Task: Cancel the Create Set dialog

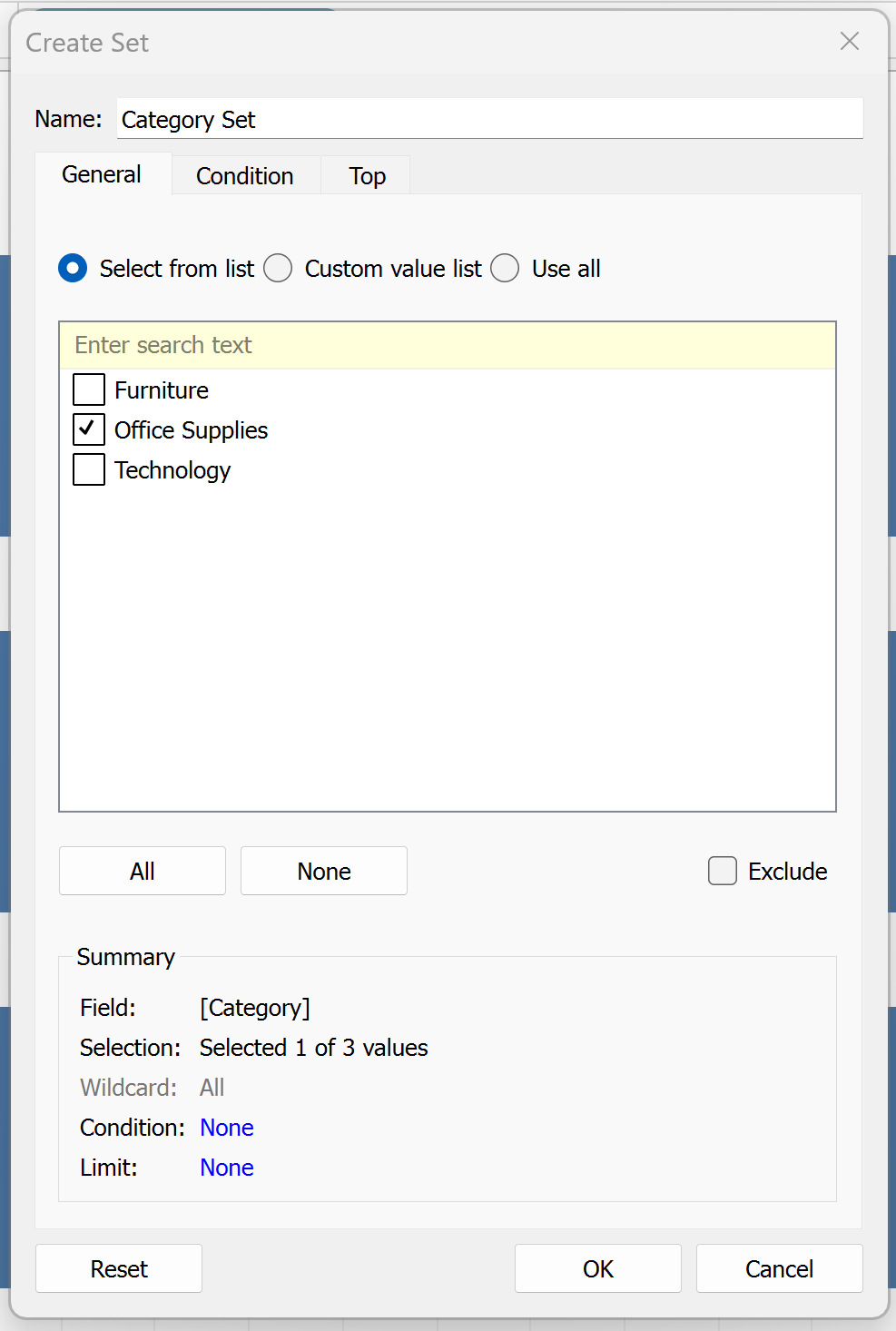Action: (779, 1269)
